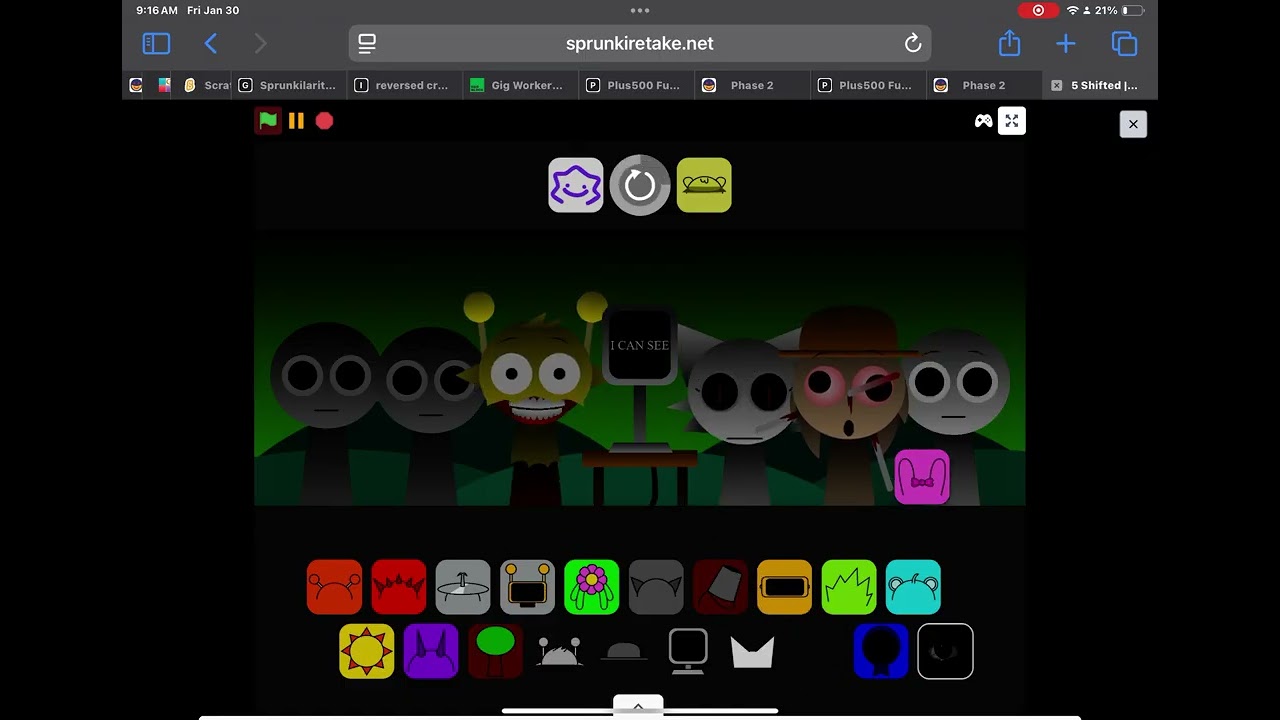Click the pink bunny bow icon on stage
The width and height of the screenshot is (1280, 720).
point(922,477)
